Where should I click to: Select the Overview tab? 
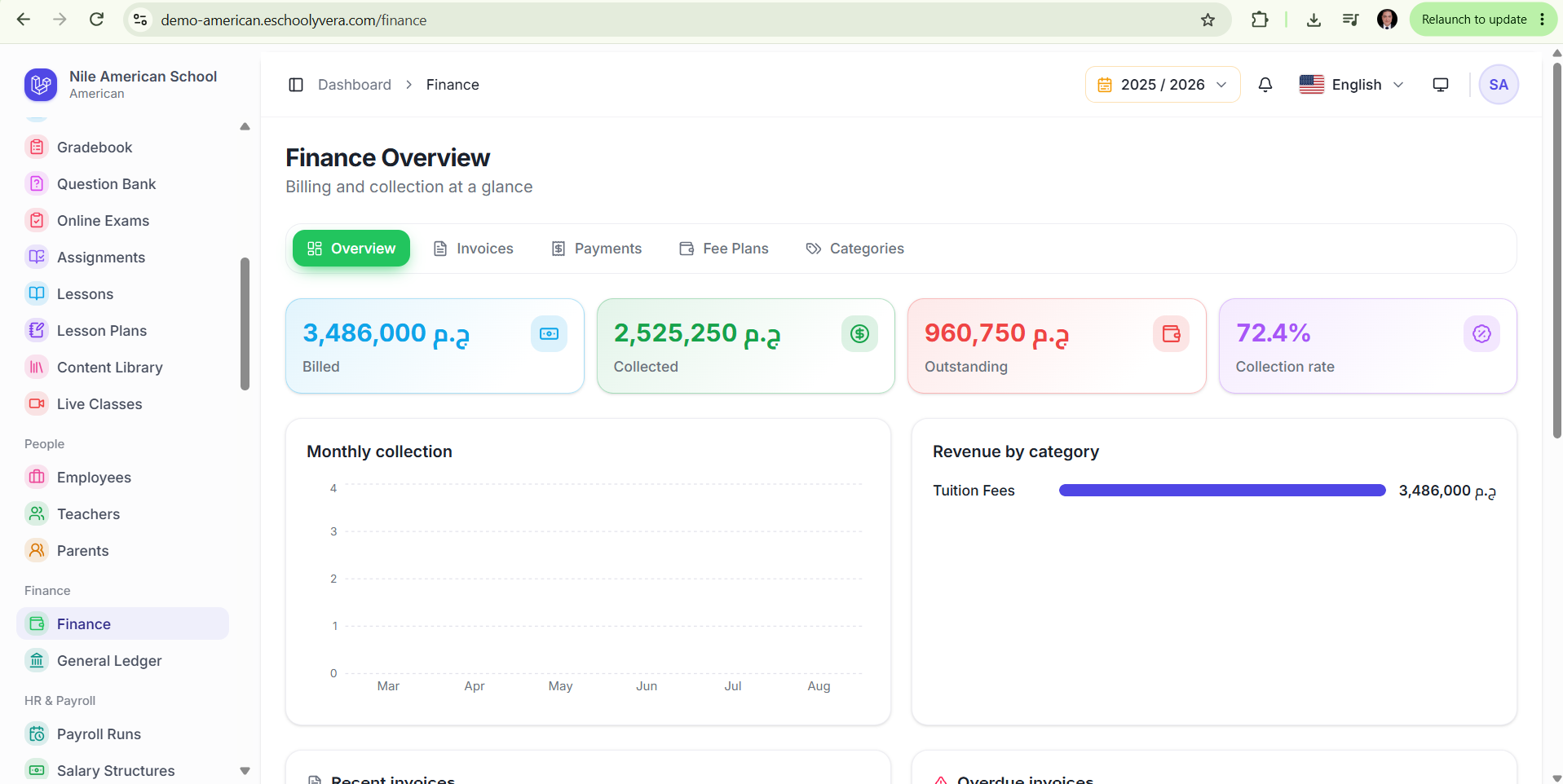click(x=351, y=249)
